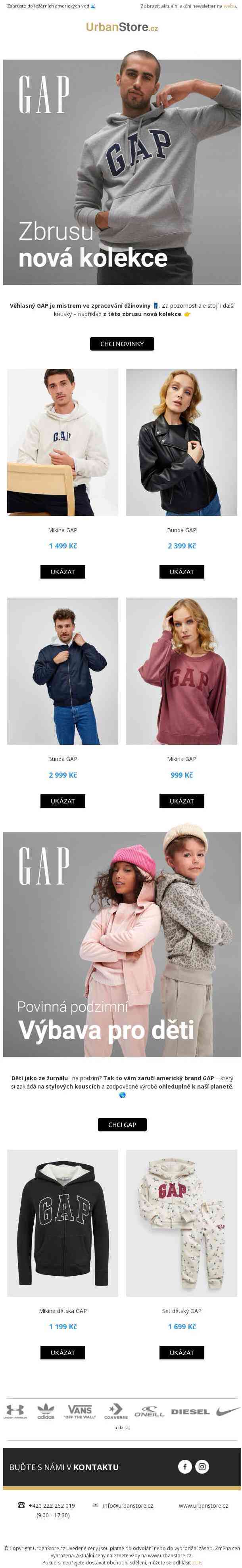
Task: Open the Nike swoosh logo
Action: [x=228, y=1412]
